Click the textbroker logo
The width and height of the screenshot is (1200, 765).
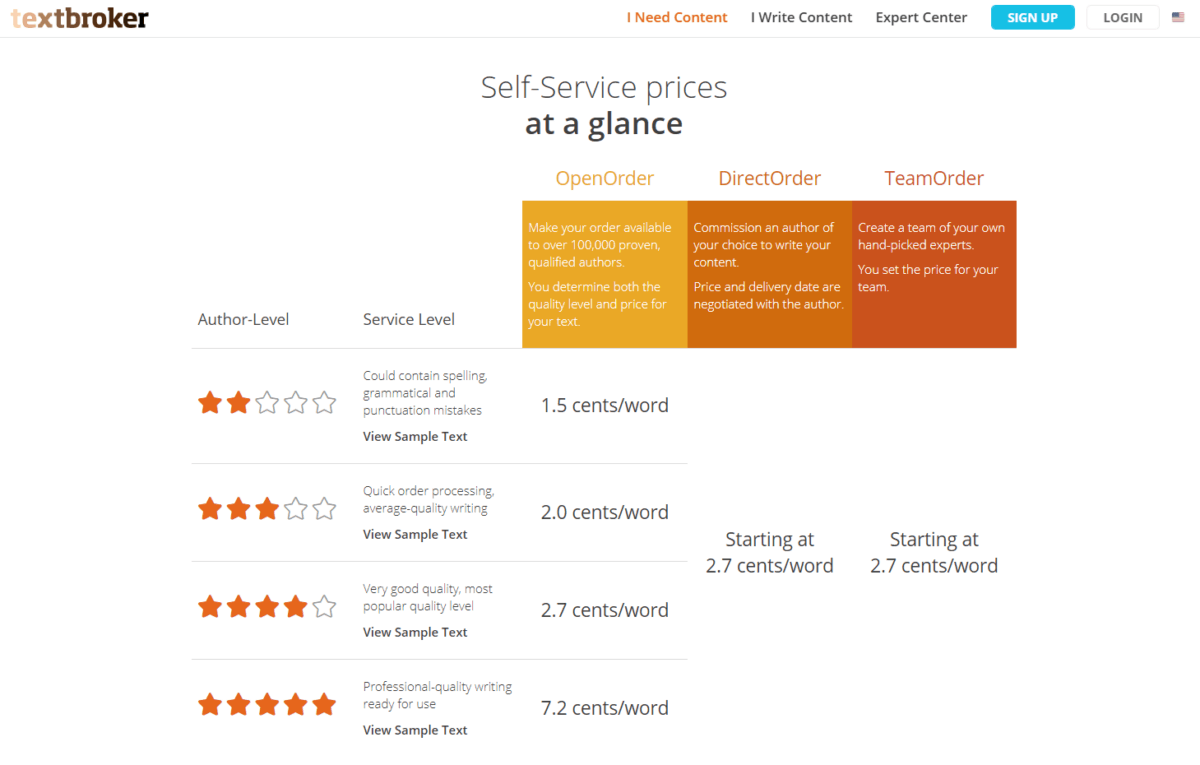point(80,18)
